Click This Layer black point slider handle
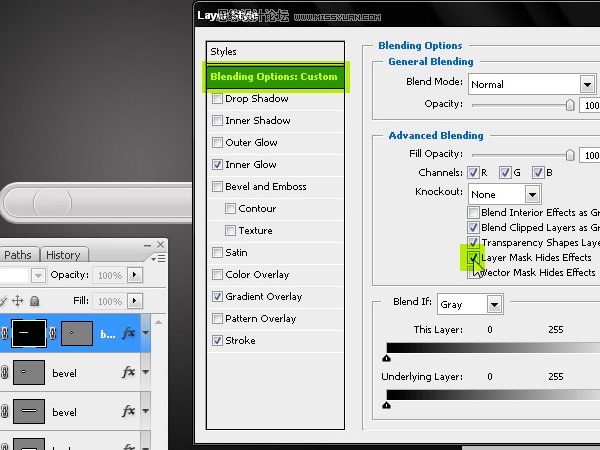The height and width of the screenshot is (450, 600). point(386,358)
